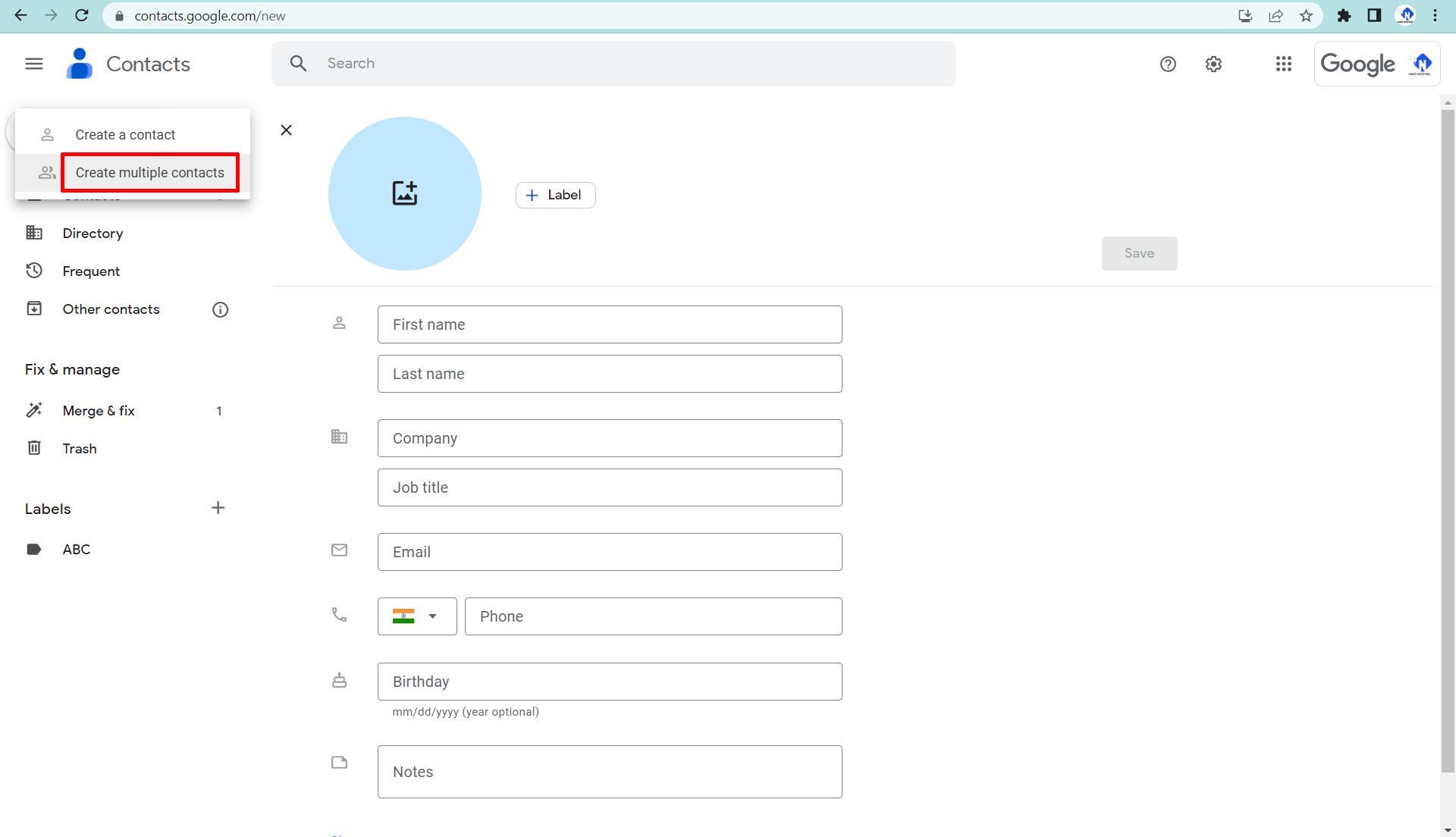1456x837 pixels.
Task: Open the Google apps launcher grid
Action: click(x=1283, y=64)
